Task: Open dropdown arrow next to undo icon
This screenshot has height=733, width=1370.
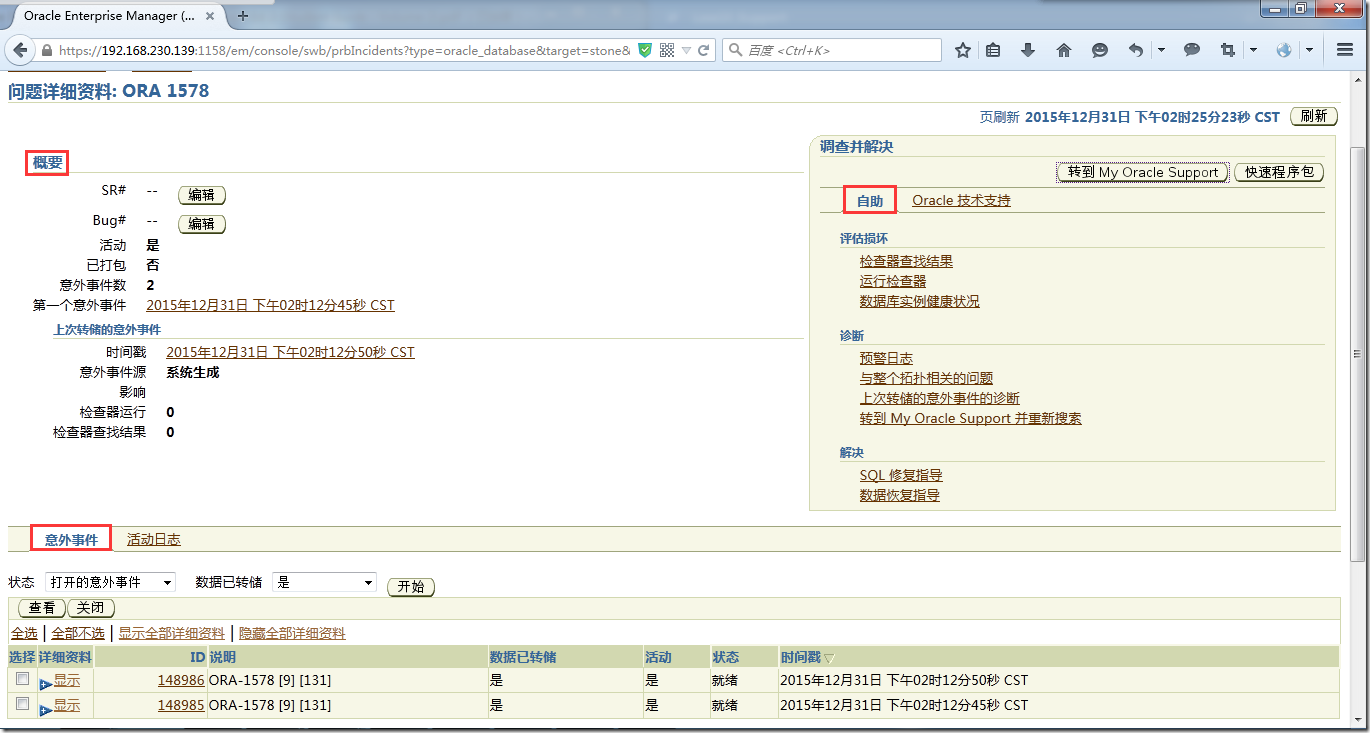Action: (1162, 50)
